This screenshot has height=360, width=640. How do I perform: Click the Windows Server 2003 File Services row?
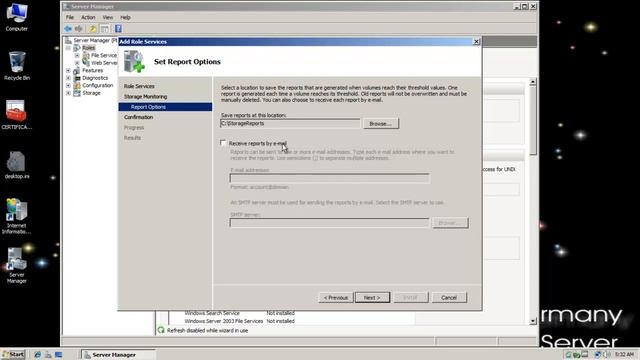pyautogui.click(x=224, y=321)
